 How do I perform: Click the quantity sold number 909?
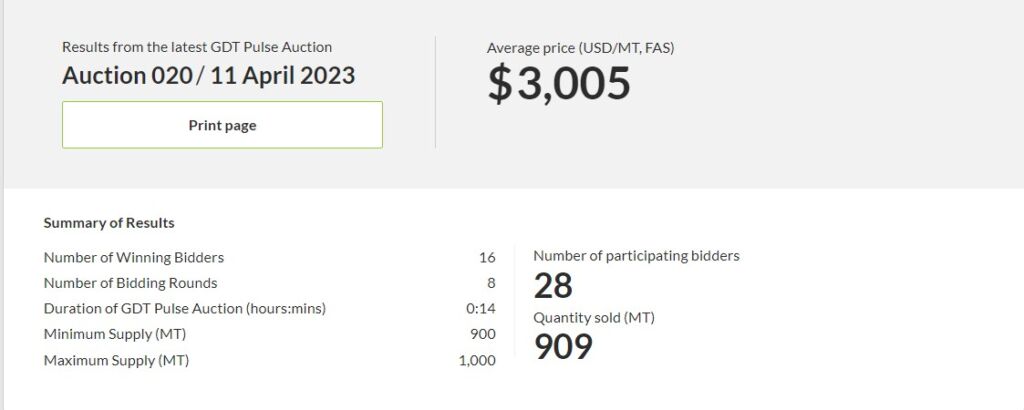(563, 346)
